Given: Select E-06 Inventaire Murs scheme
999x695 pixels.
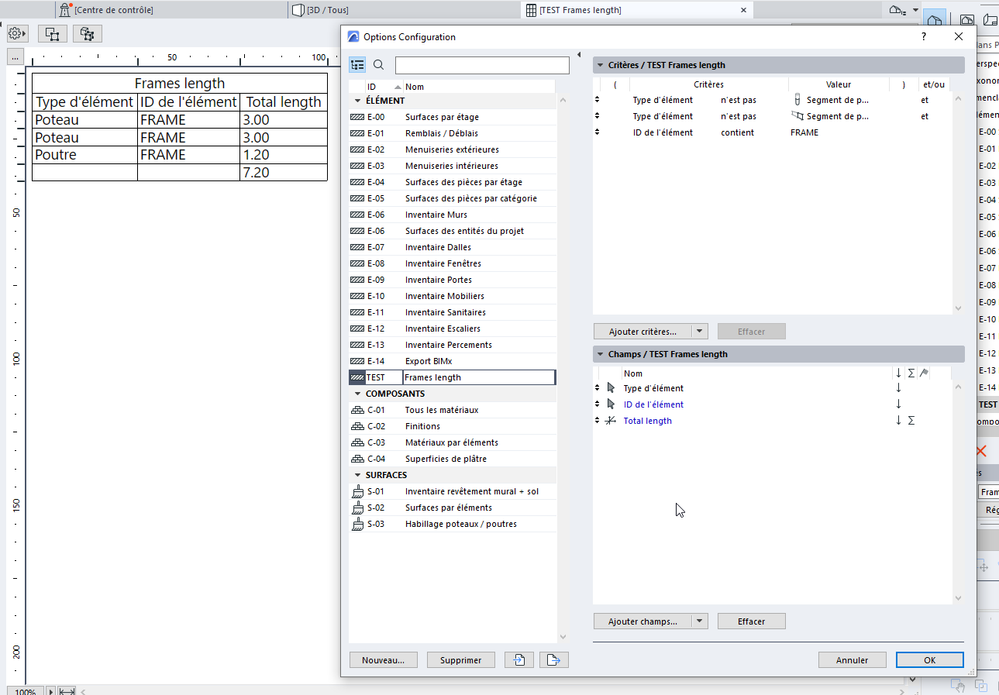Looking at the screenshot, I should point(452,215).
